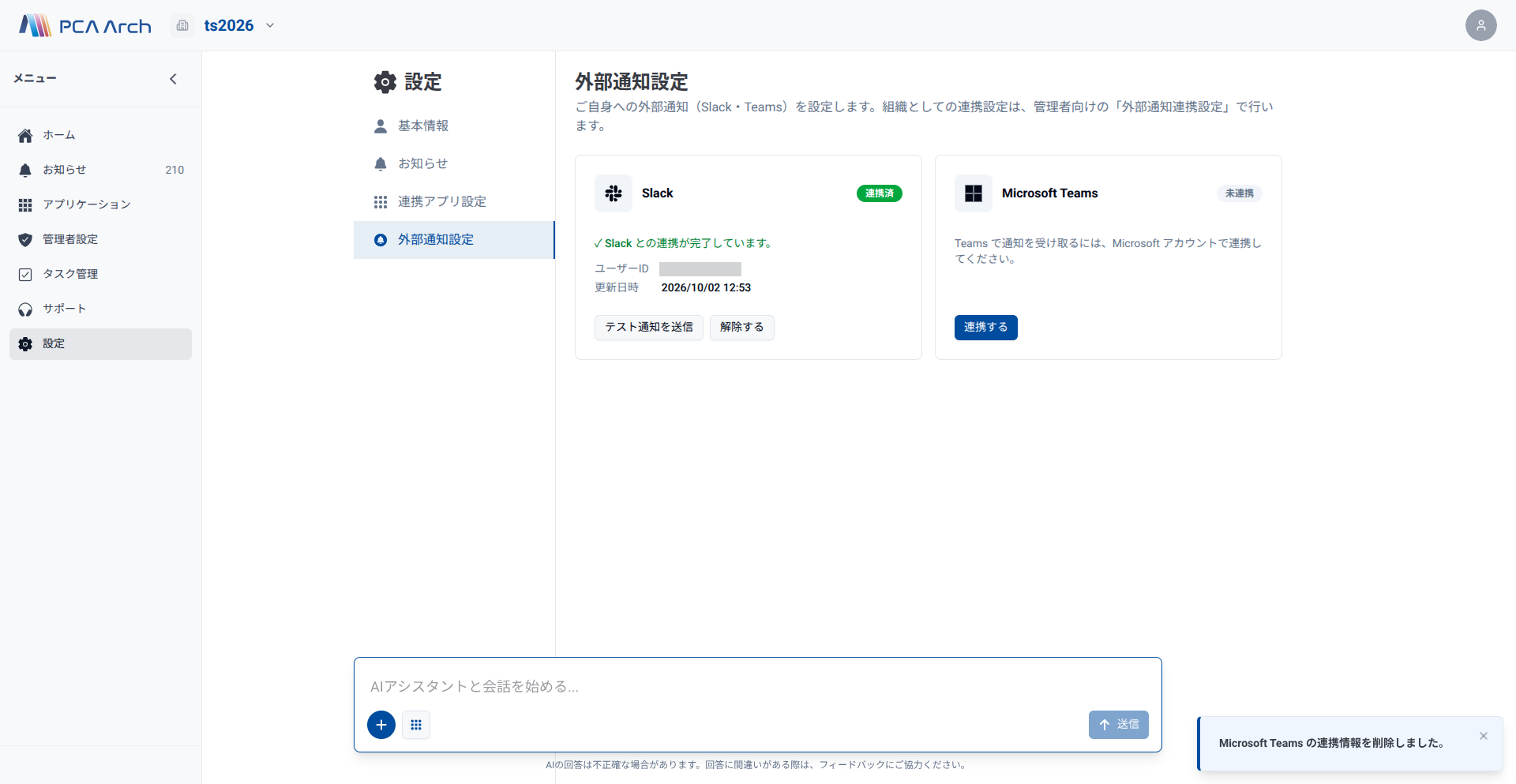Click the PCA Arch logo
Image resolution: width=1516 pixels, height=784 pixels.
click(x=85, y=25)
